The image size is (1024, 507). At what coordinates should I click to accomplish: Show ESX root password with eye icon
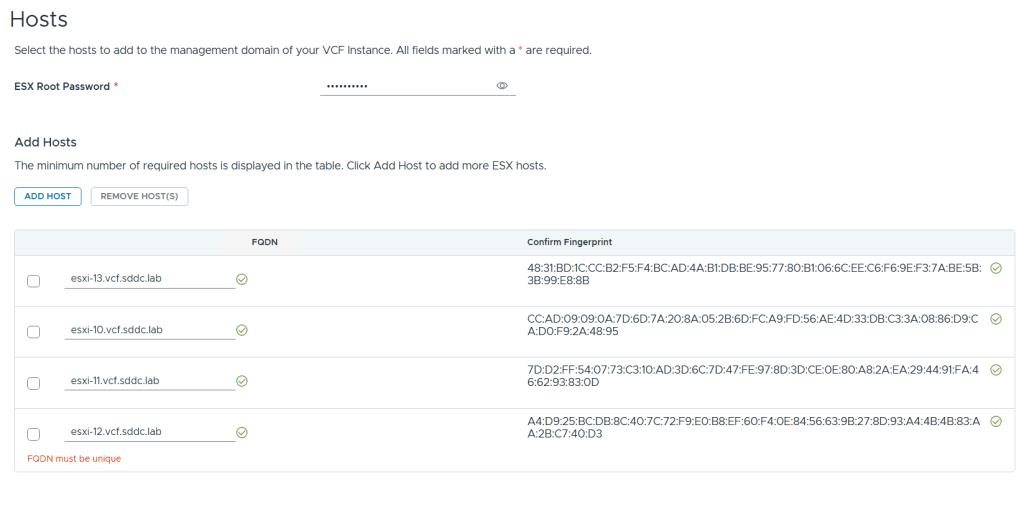point(503,86)
